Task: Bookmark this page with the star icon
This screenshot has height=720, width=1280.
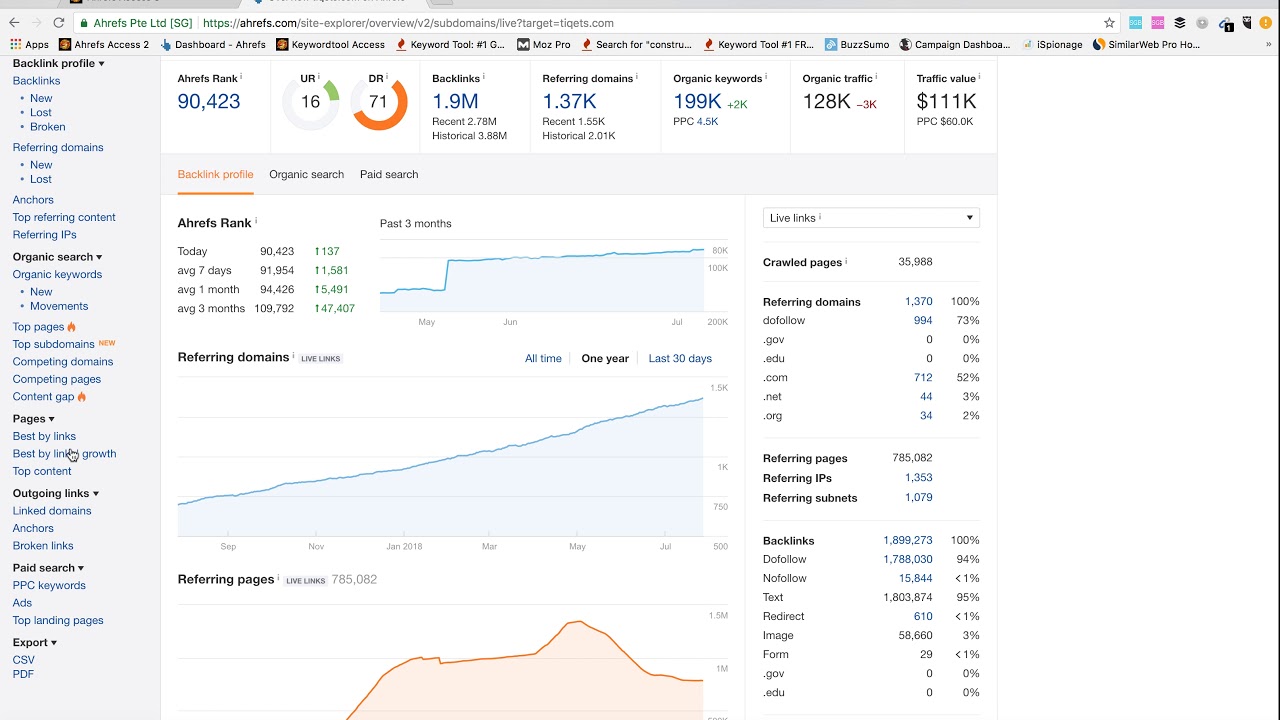Action: coord(1109,22)
